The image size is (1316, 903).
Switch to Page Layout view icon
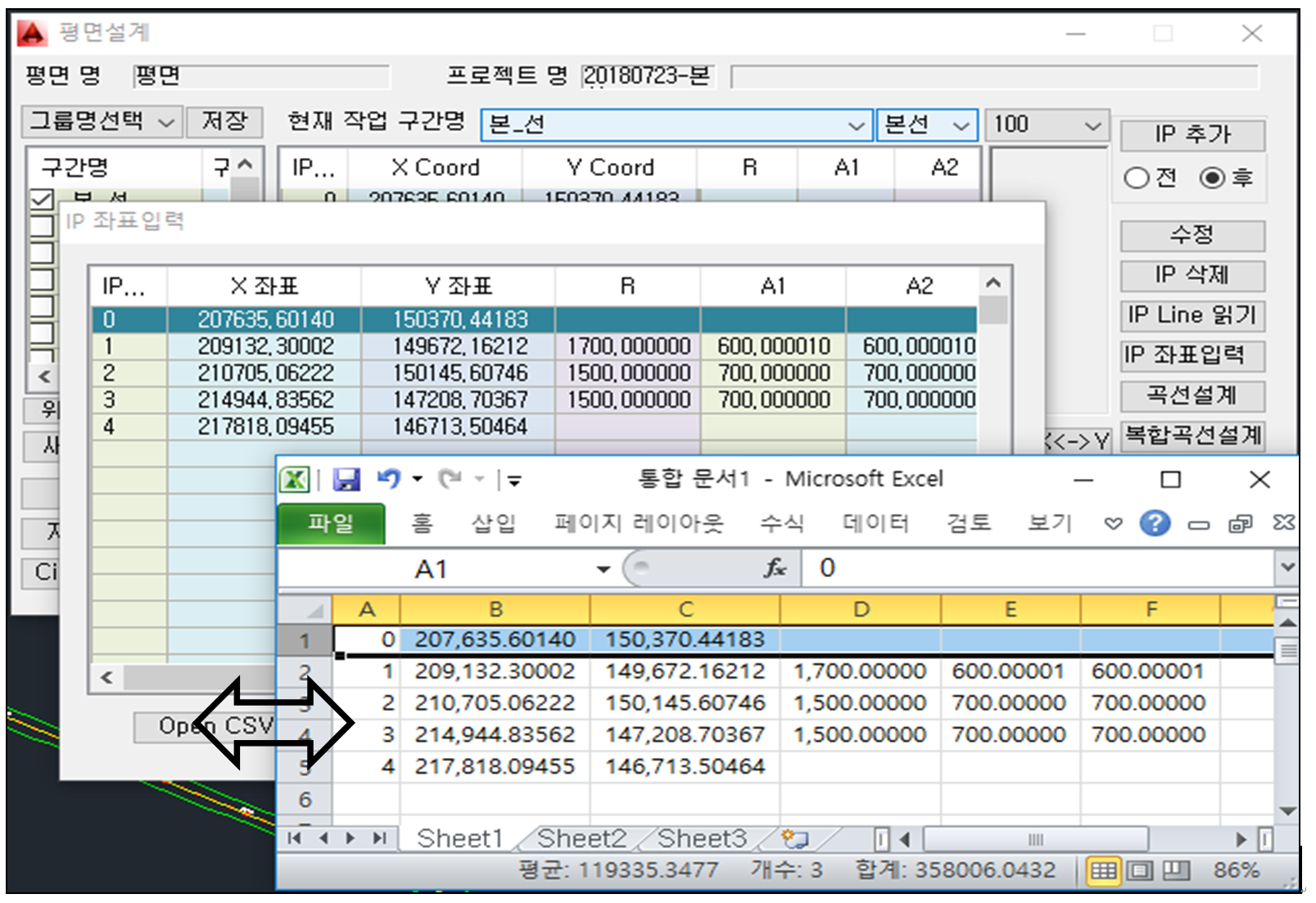pyautogui.click(x=1139, y=870)
